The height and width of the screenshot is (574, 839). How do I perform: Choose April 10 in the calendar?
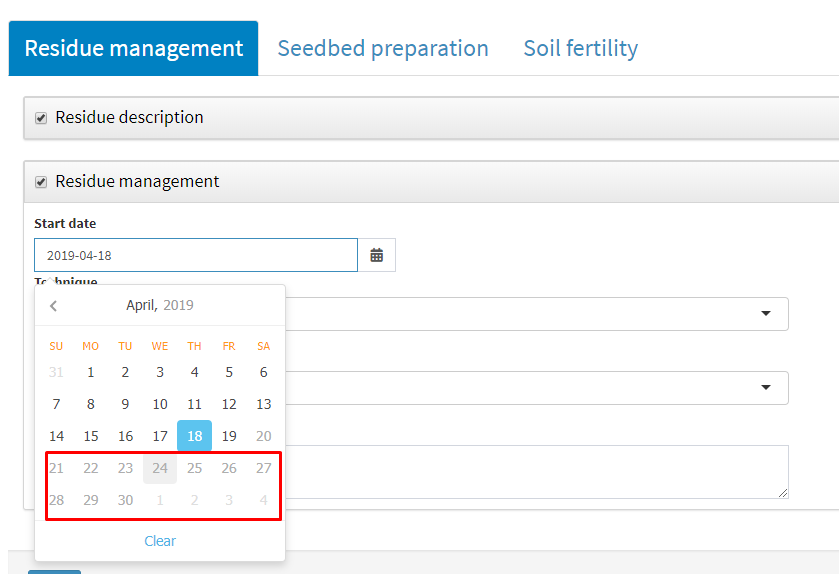tap(160, 404)
